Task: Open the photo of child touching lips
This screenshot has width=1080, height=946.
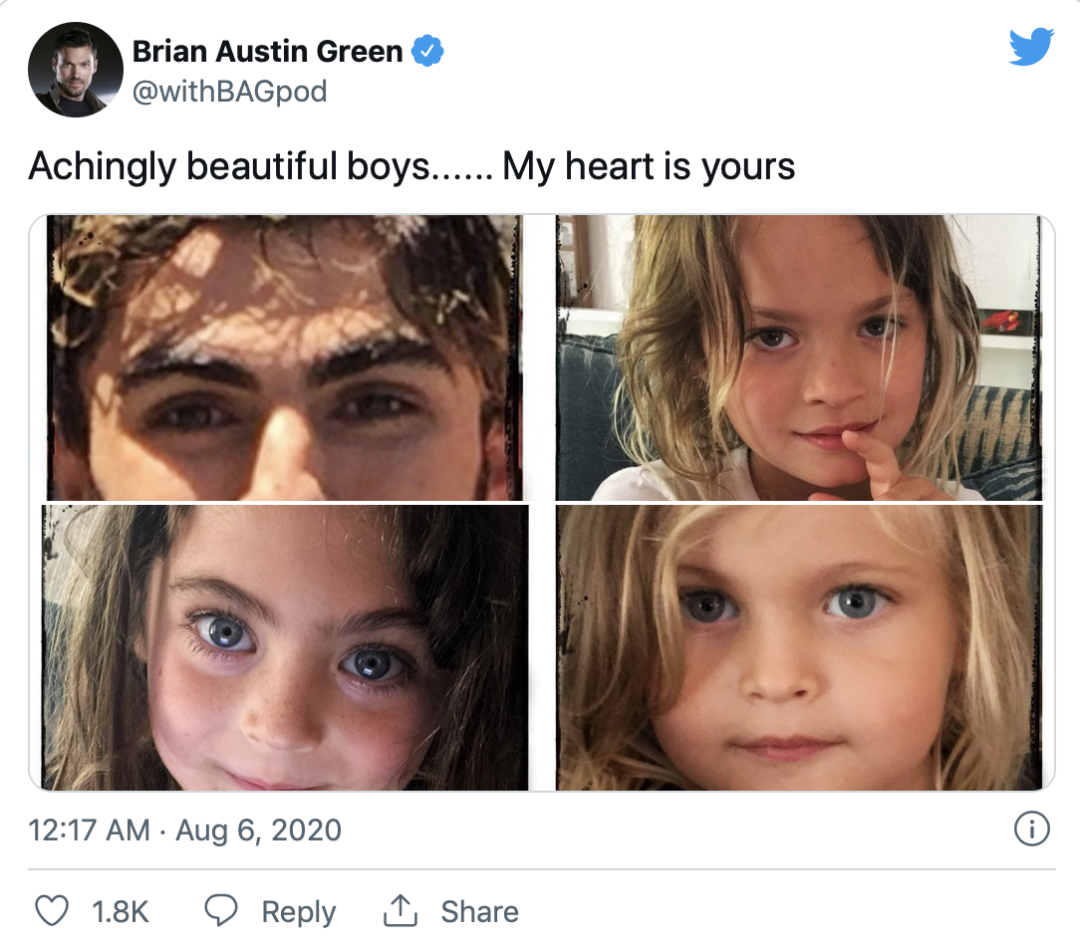Action: pos(798,357)
